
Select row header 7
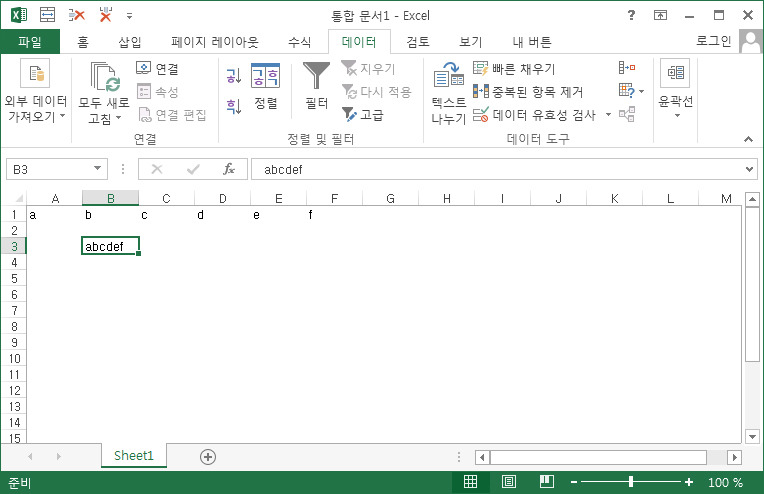click(14, 310)
